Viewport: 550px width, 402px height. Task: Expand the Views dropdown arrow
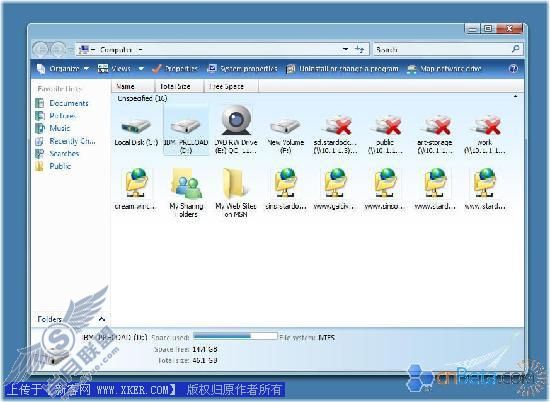(141, 69)
